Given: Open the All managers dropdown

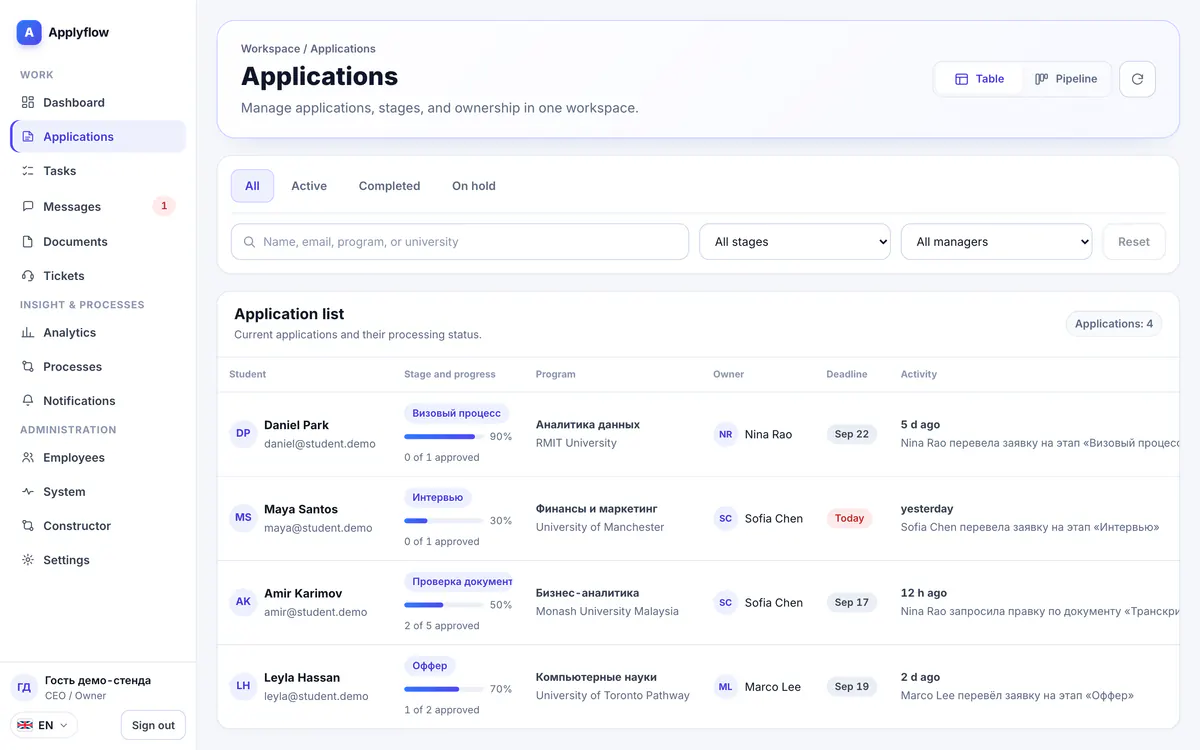Looking at the screenshot, I should click(997, 242).
